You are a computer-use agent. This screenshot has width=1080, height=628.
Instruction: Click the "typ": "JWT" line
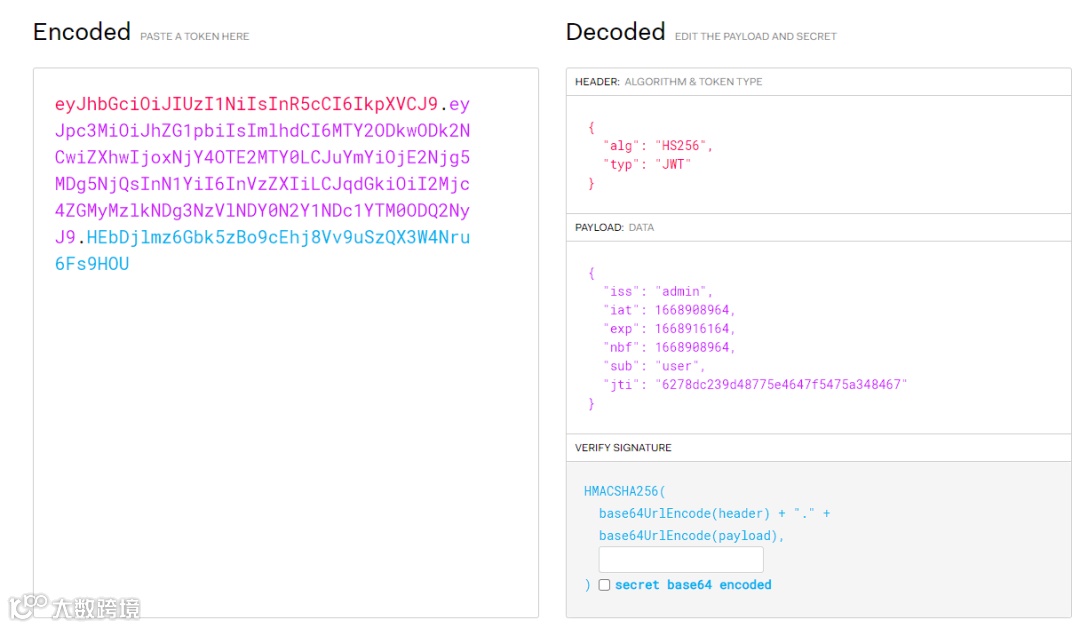[647, 164]
